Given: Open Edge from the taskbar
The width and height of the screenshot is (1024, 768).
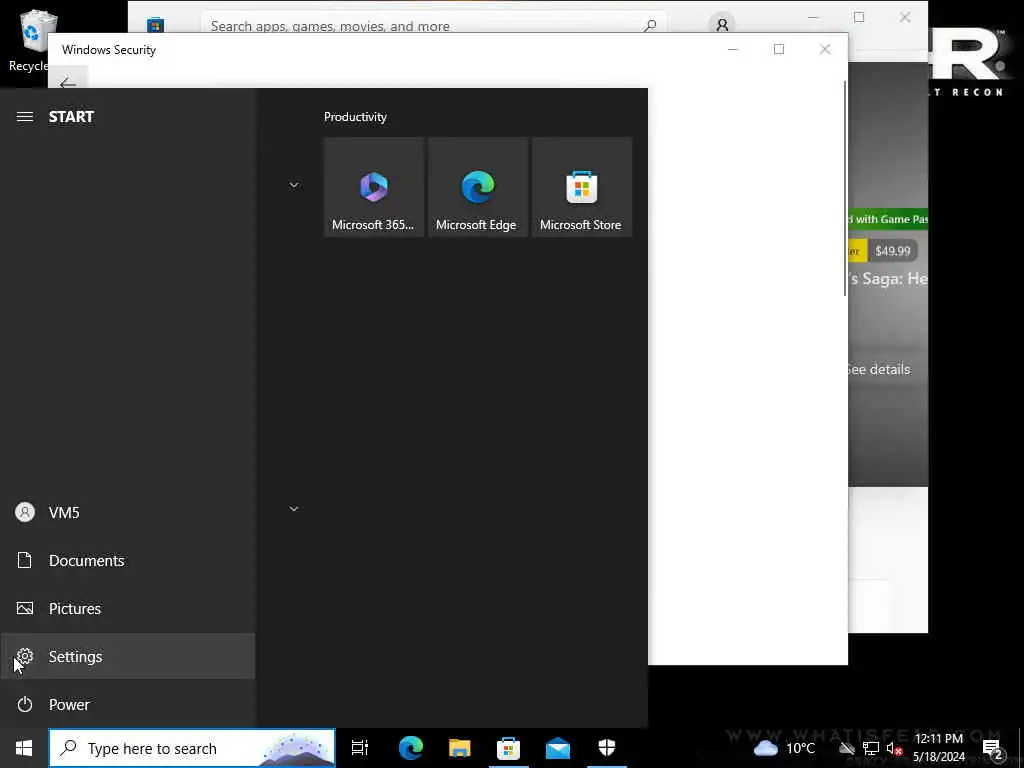Looking at the screenshot, I should (x=411, y=748).
